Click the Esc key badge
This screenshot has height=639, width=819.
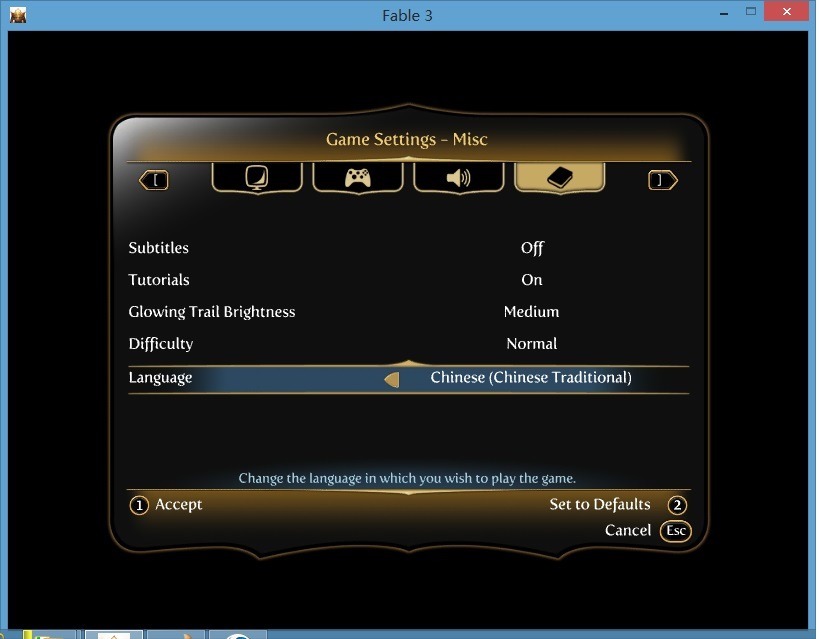pos(676,531)
